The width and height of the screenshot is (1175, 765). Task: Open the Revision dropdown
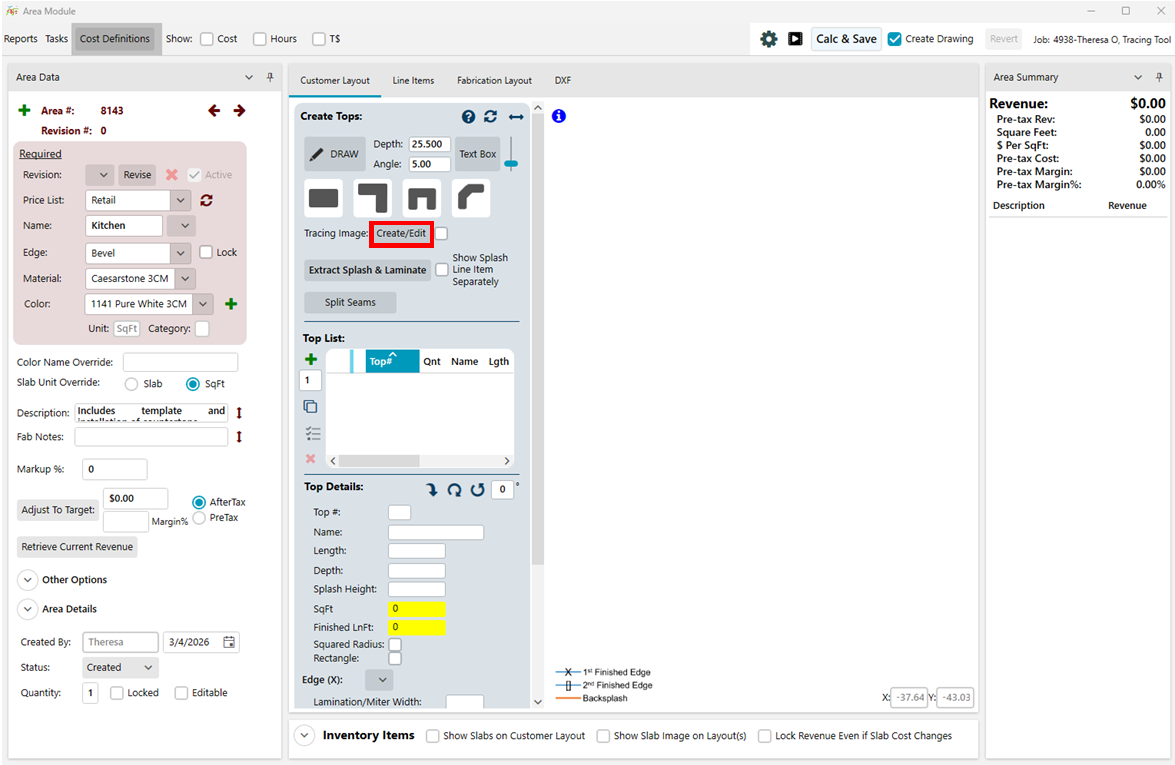pos(100,175)
